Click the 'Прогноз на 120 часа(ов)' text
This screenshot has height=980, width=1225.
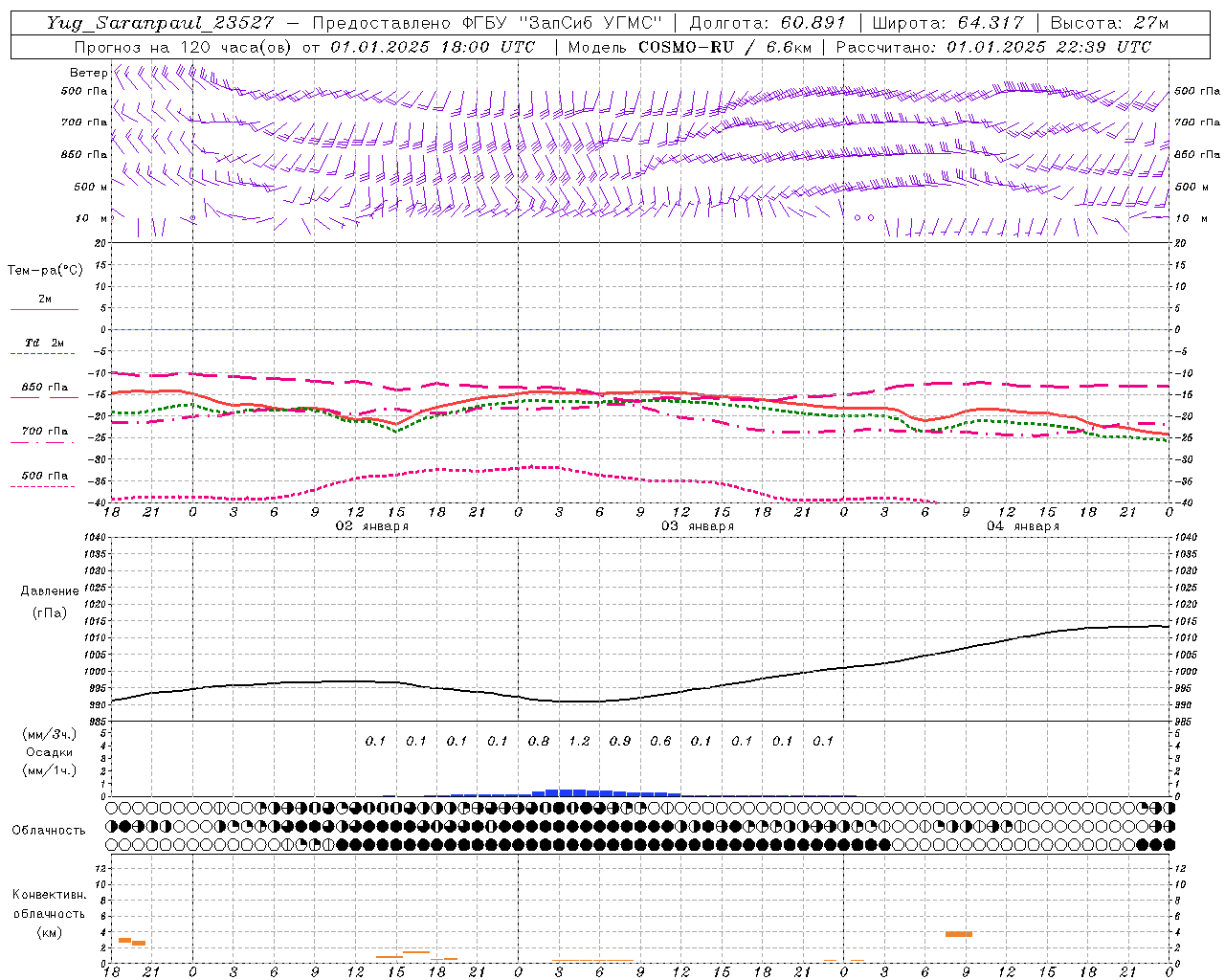184,47
